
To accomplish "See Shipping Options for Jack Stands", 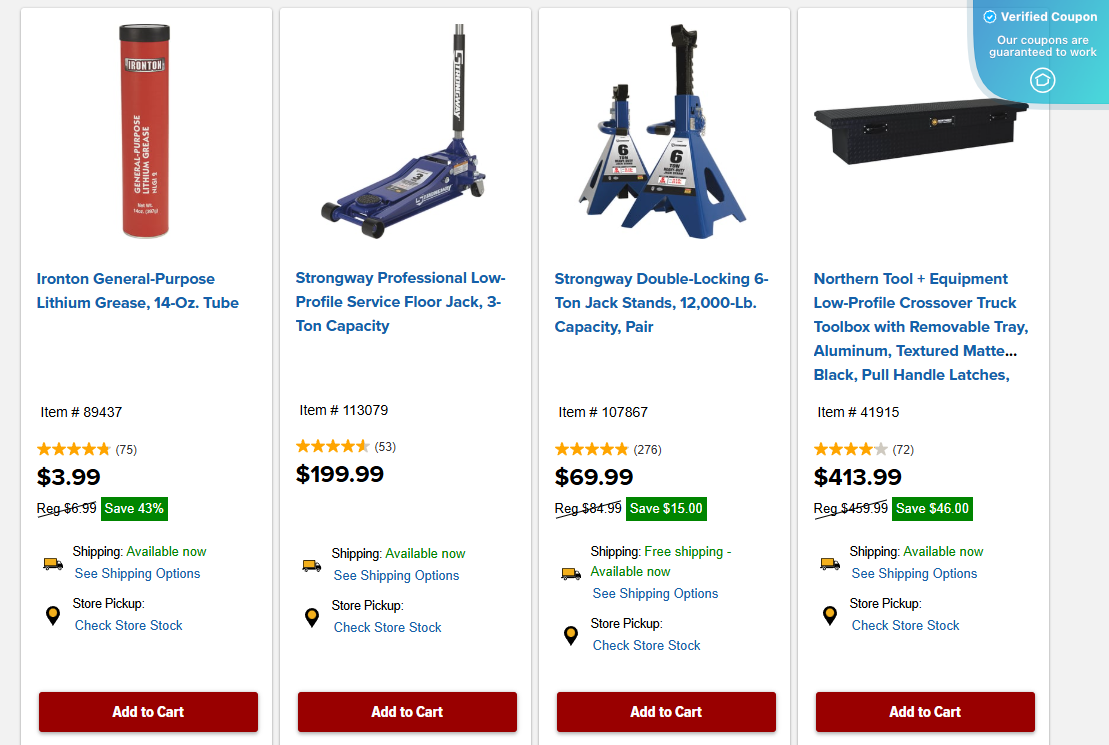I will [655, 593].
